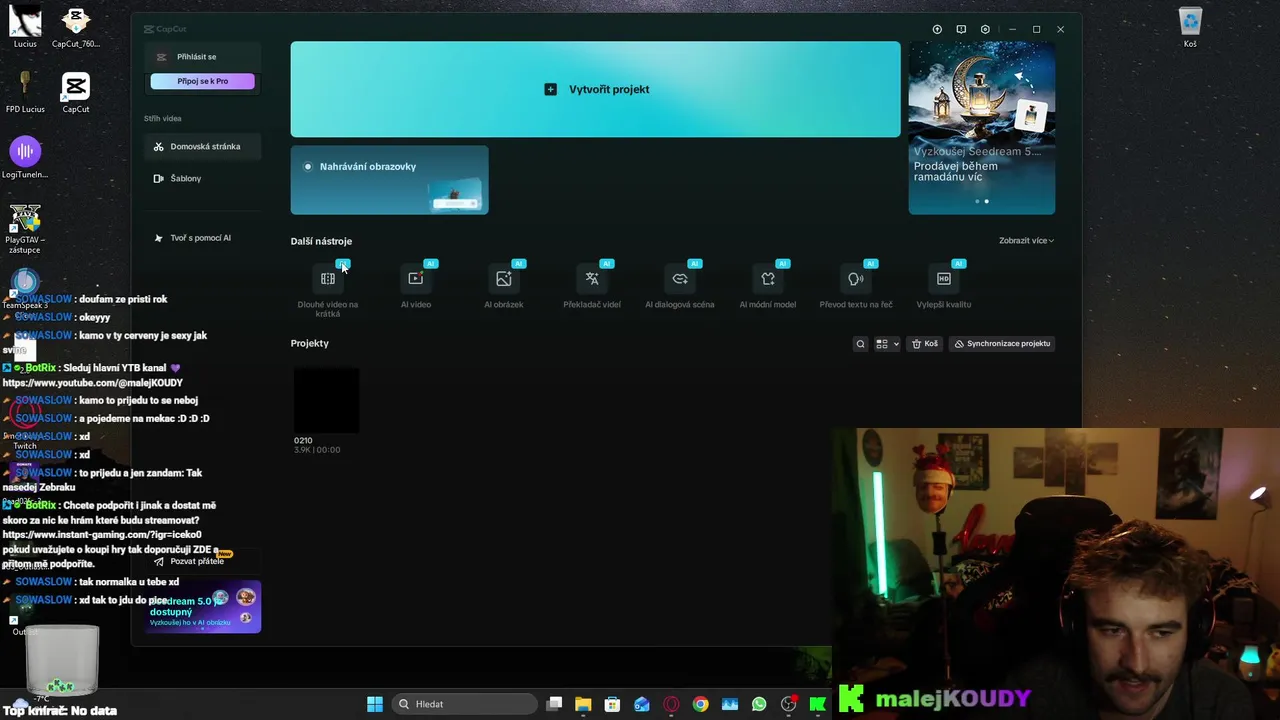Select PlayGTAV zástupce desktop icon
The height and width of the screenshot is (720, 1280).
click(25, 229)
